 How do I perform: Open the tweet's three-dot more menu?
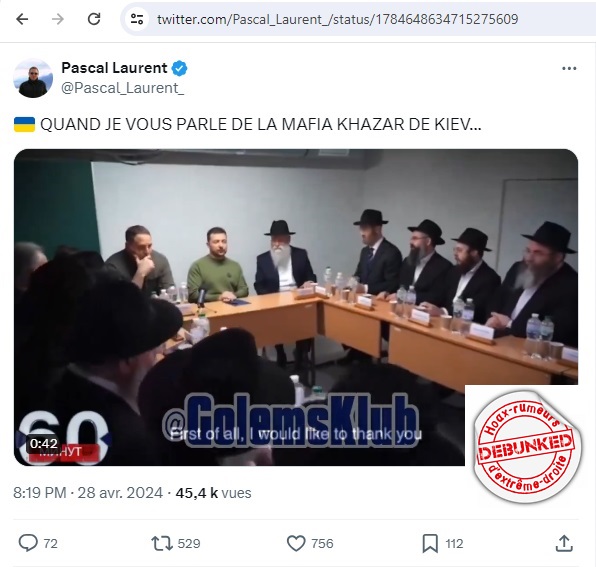click(x=569, y=68)
